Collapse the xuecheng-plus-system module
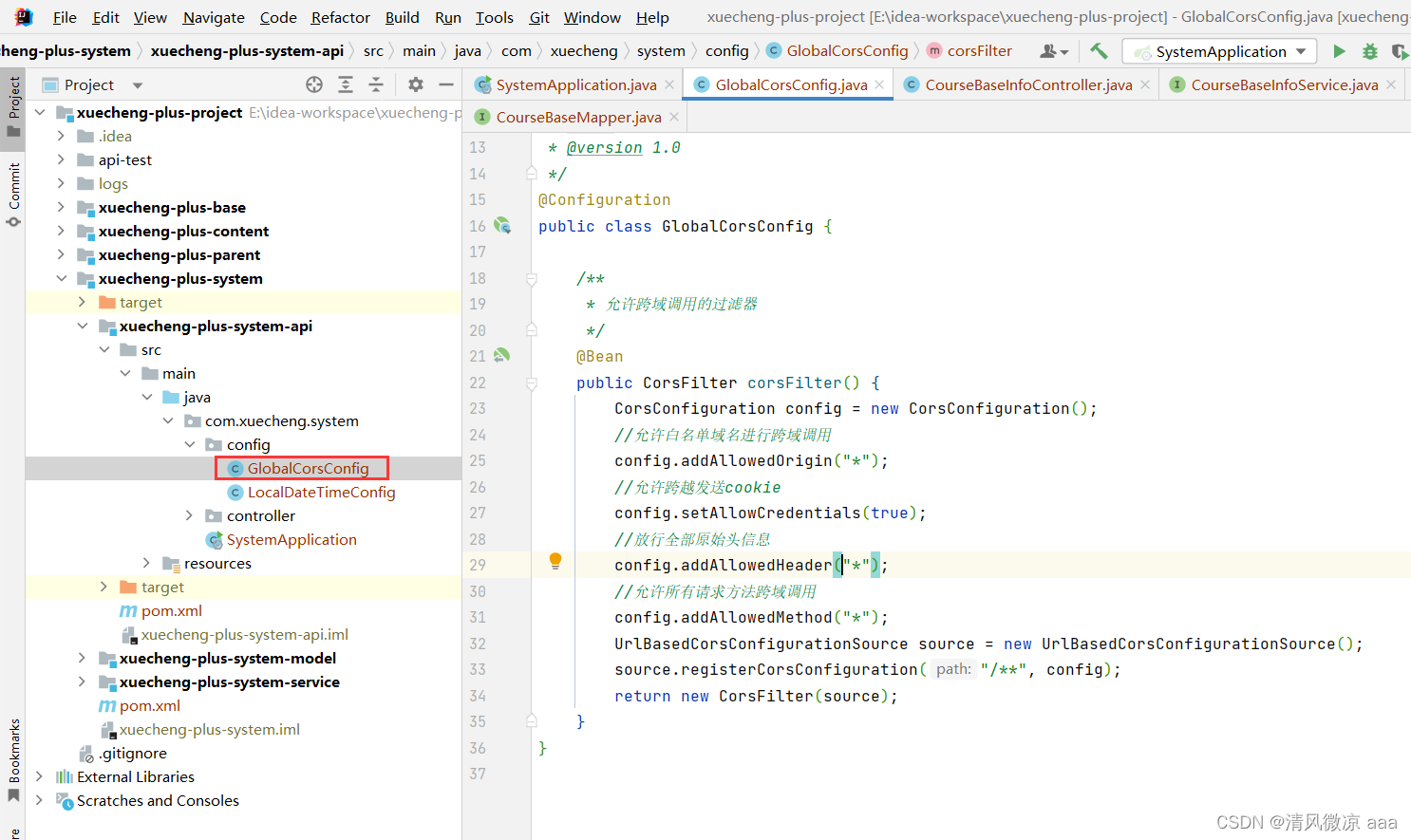Viewport: 1411px width, 840px height. tap(62, 278)
